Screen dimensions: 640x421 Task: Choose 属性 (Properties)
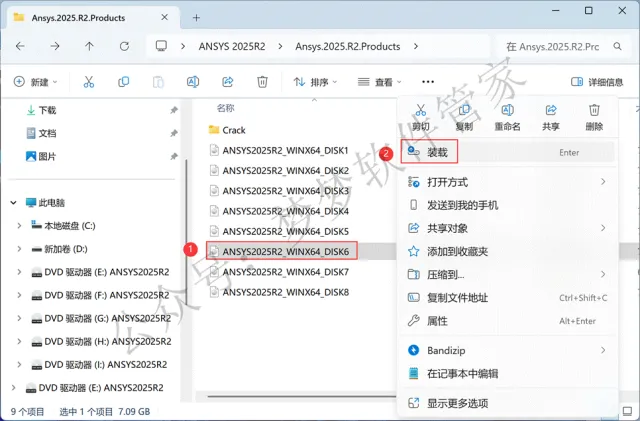507,321
